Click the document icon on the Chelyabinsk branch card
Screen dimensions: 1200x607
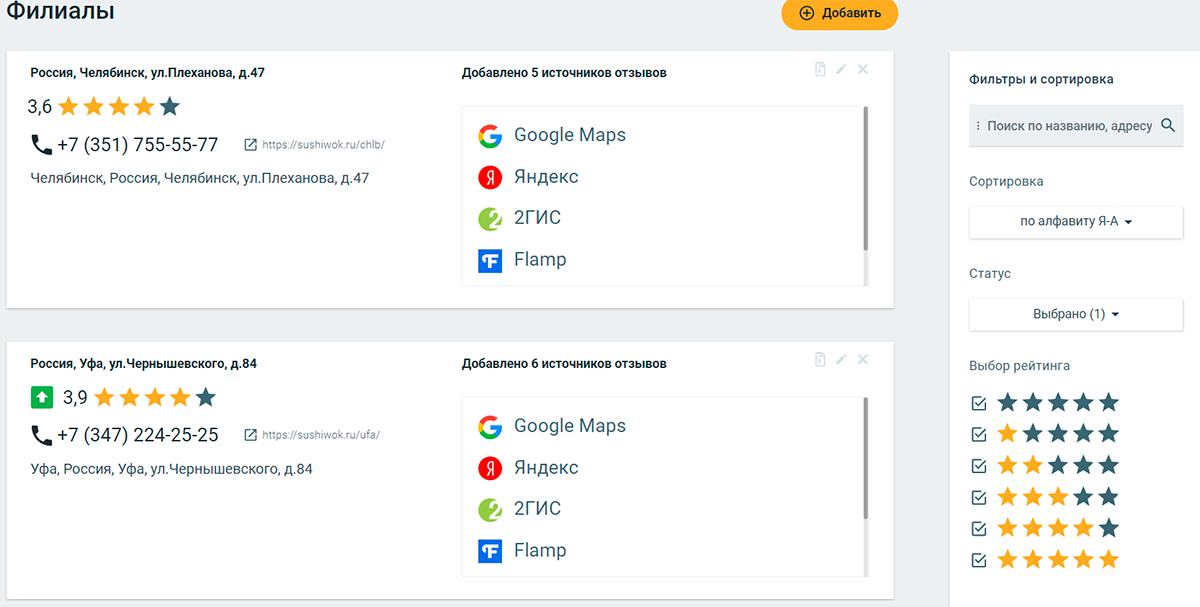pyautogui.click(x=820, y=69)
